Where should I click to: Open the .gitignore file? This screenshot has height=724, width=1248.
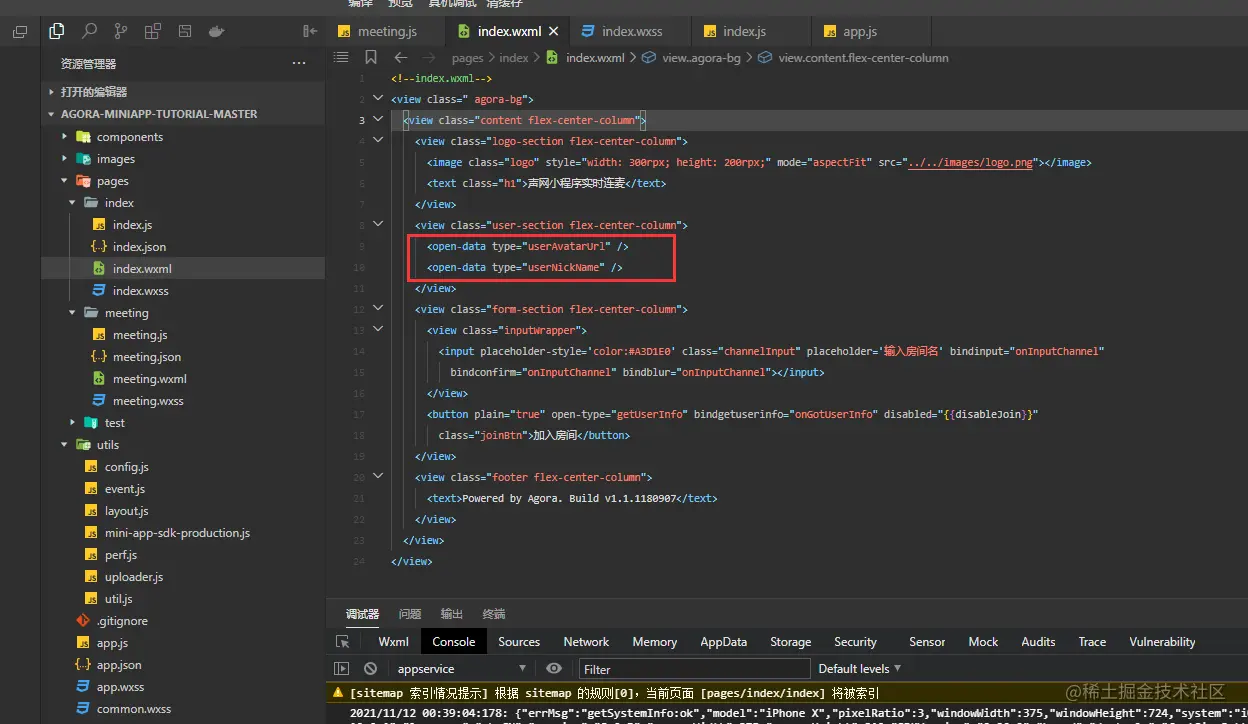tap(183, 621)
